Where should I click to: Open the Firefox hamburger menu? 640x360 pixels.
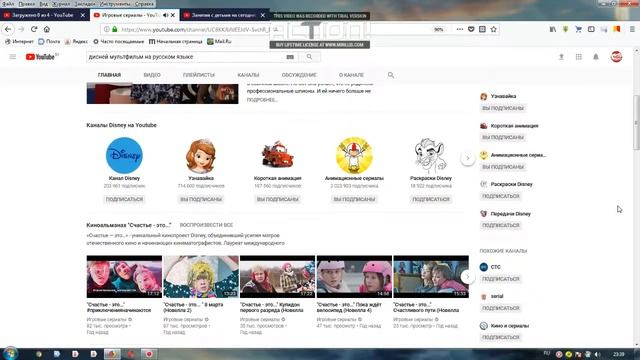(632, 29)
